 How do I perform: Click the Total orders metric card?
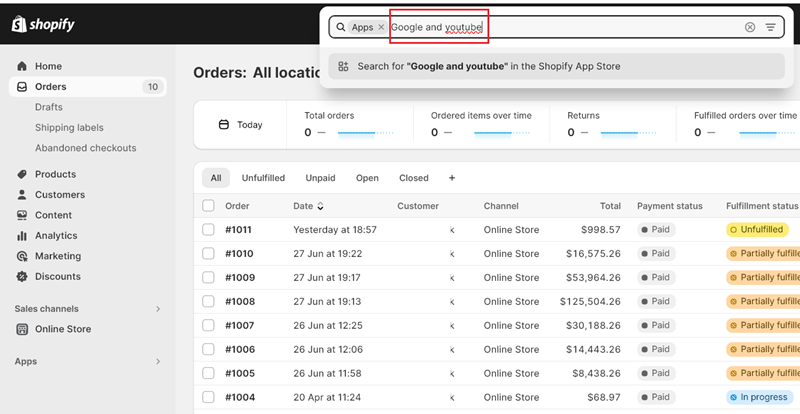click(350, 125)
